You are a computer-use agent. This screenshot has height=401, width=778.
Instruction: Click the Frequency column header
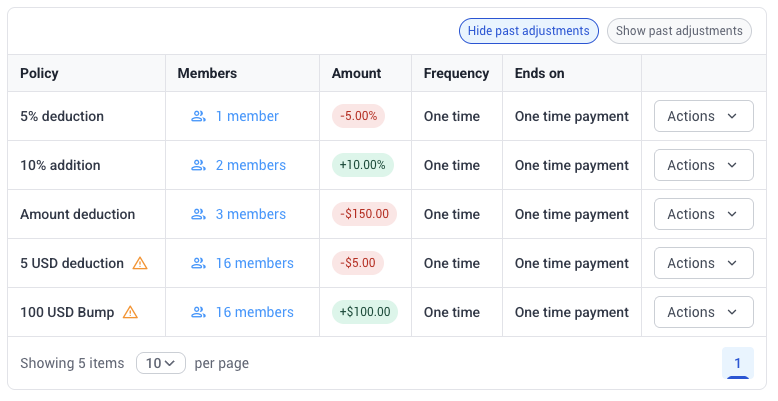tap(456, 73)
